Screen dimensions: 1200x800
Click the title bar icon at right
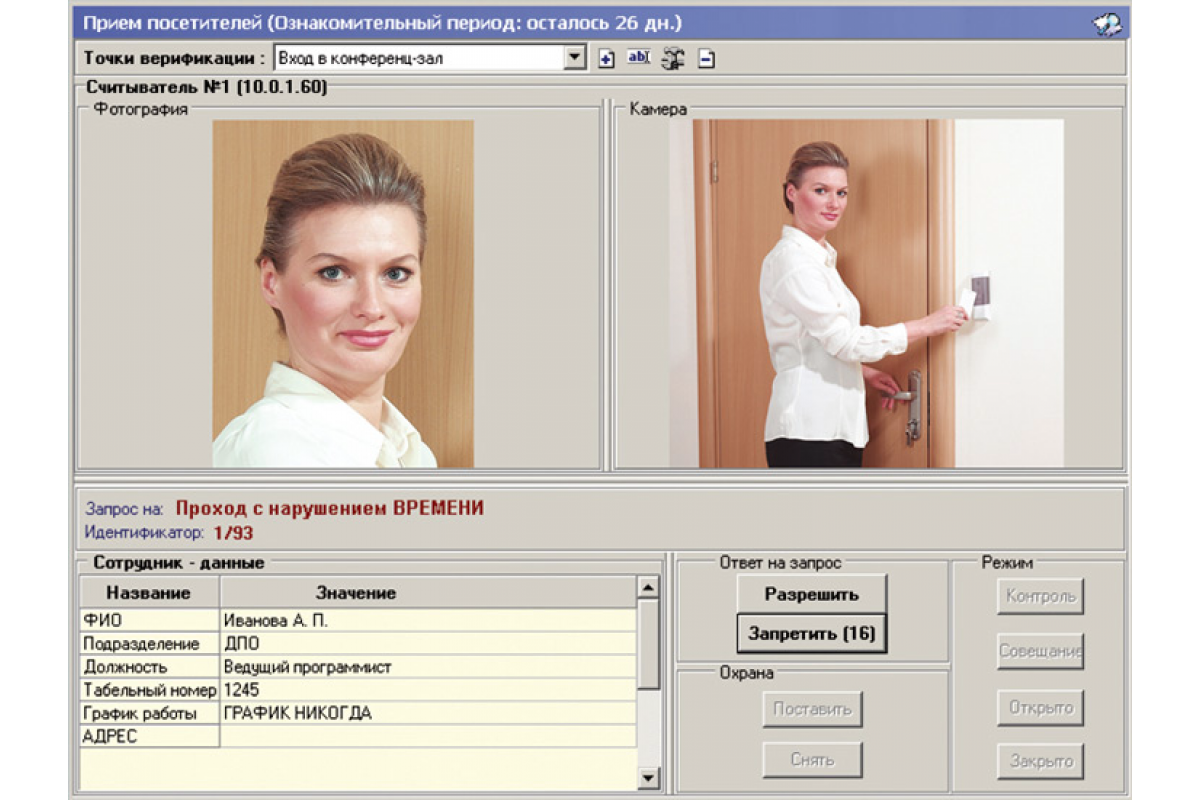[1107, 25]
